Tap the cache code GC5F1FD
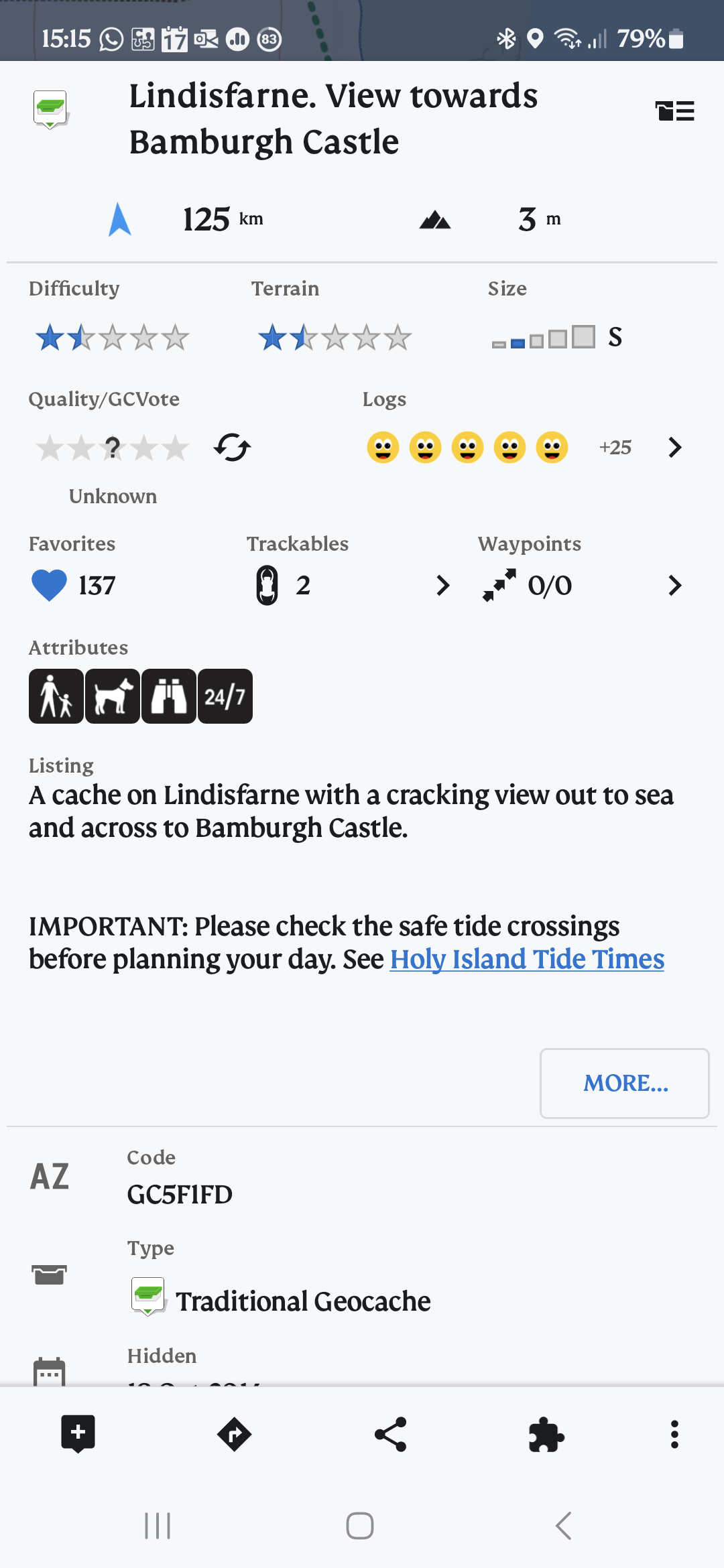This screenshot has height=1568, width=724. (180, 1194)
